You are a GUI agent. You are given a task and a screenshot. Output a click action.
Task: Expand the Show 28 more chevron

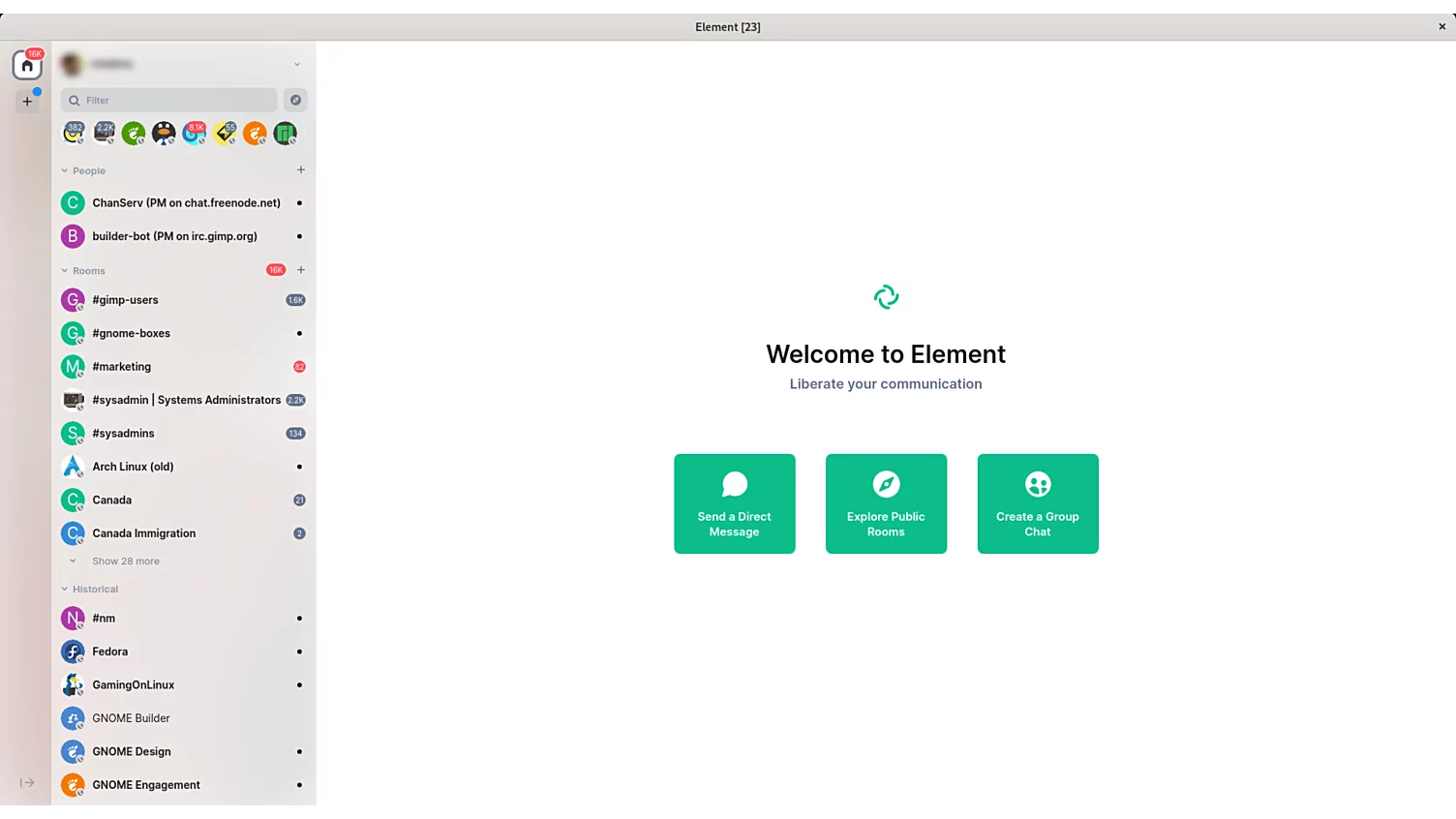click(x=73, y=561)
